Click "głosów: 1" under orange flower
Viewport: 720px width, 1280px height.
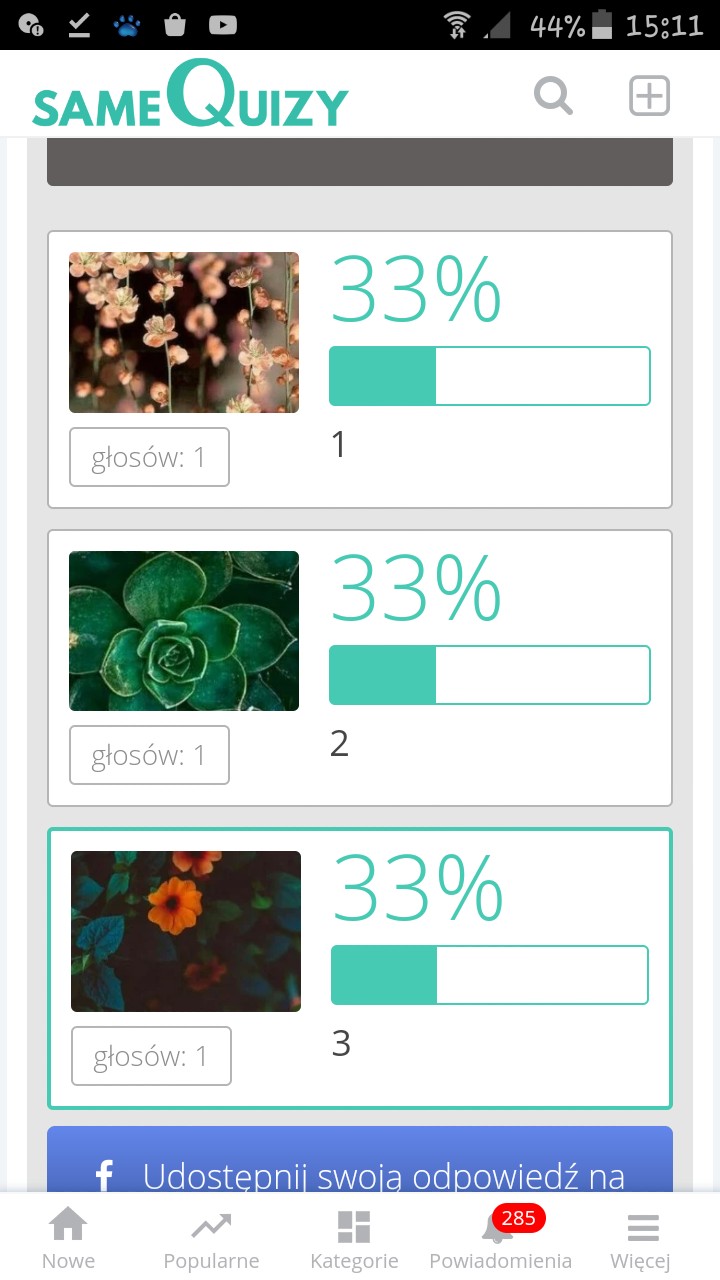[x=151, y=1056]
